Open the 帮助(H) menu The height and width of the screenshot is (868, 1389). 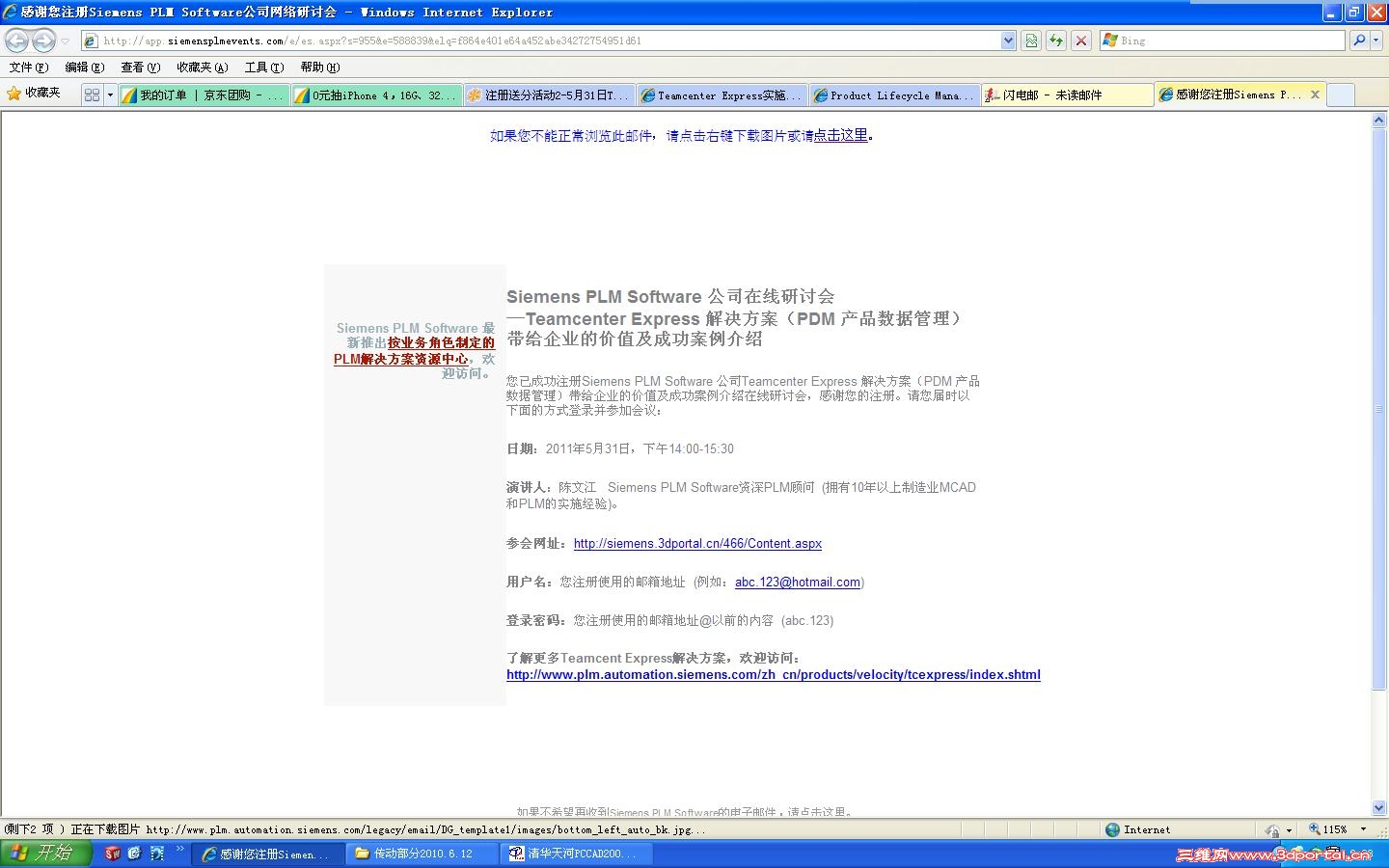pos(319,68)
